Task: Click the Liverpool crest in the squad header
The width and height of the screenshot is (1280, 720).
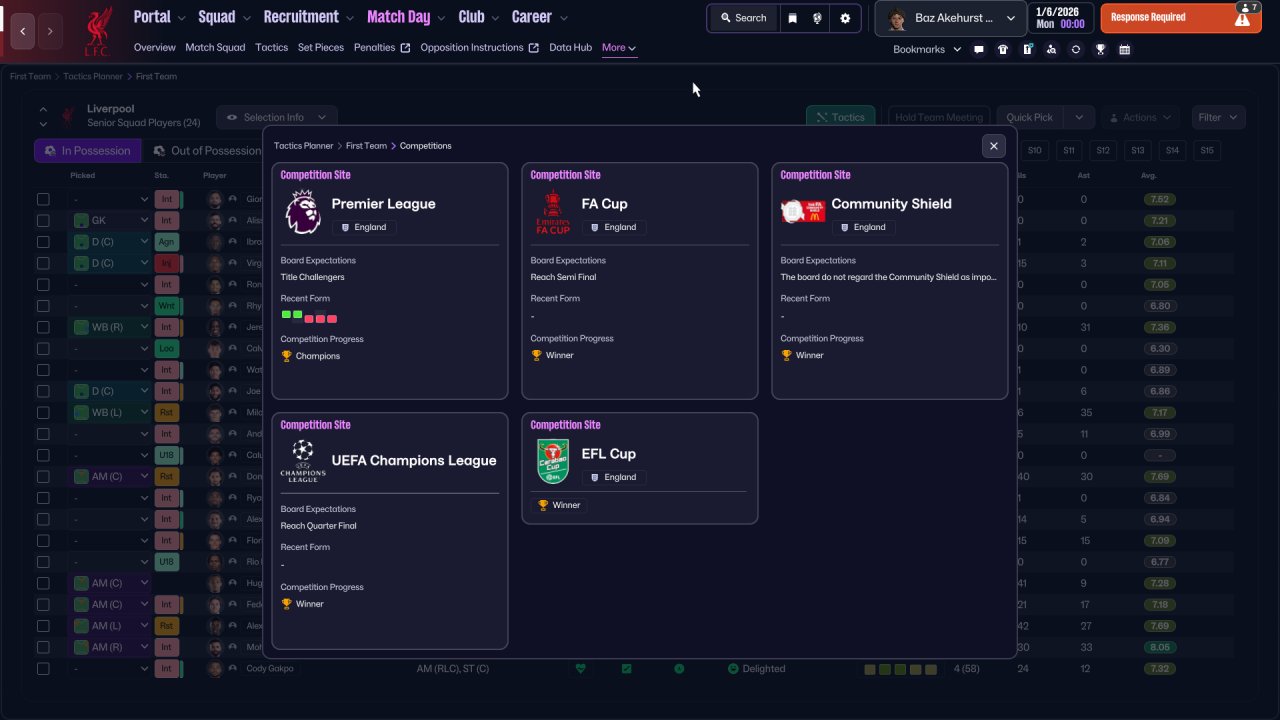Action: tap(68, 116)
